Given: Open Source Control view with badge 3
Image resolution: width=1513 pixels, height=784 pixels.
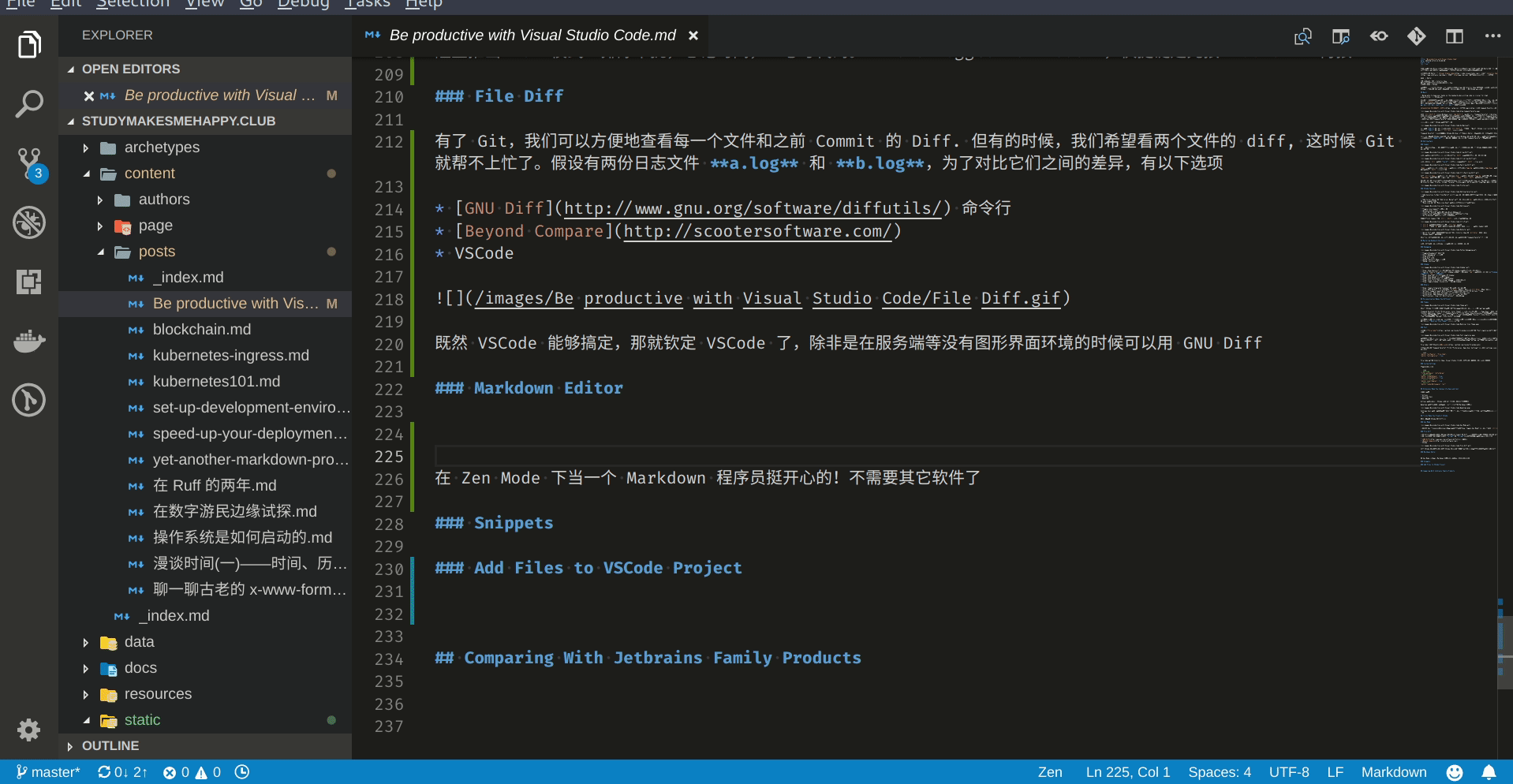Looking at the screenshot, I should [x=31, y=165].
